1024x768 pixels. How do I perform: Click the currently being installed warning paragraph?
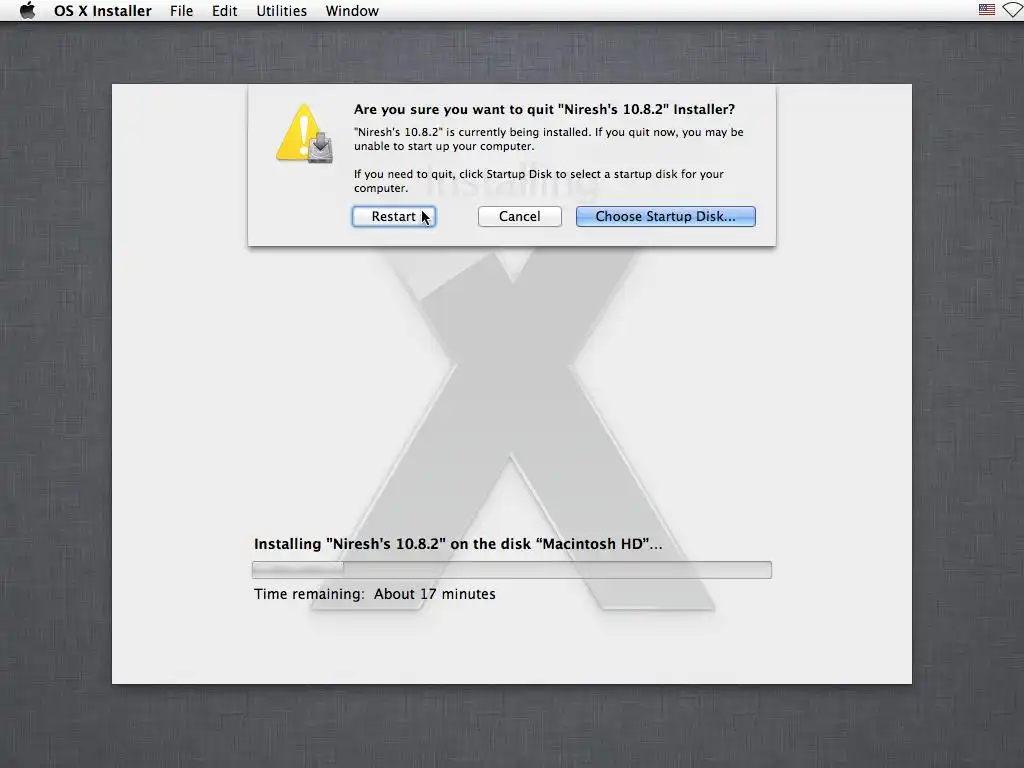(549, 139)
